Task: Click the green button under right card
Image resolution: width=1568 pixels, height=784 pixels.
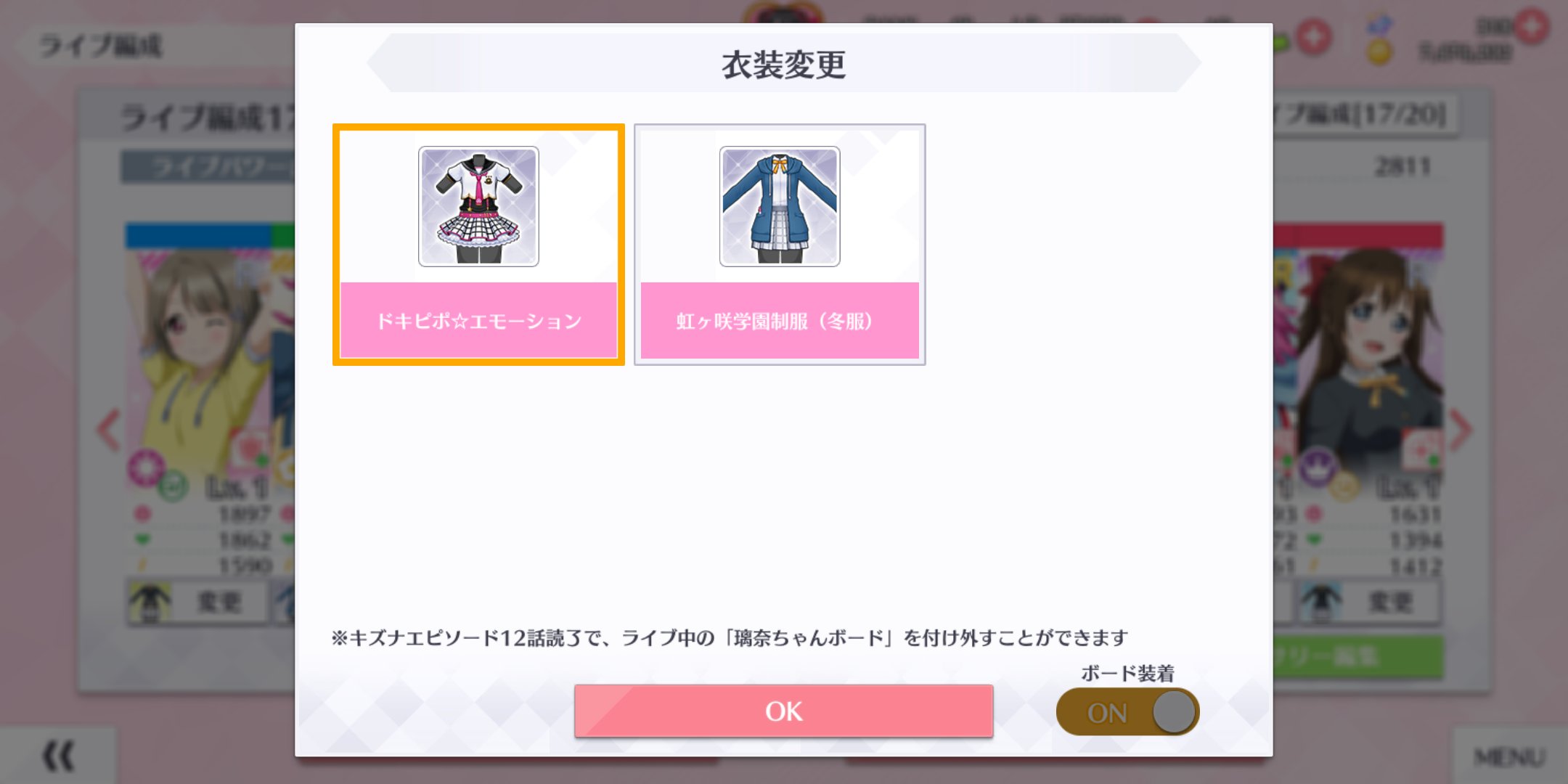Action: [1357, 657]
